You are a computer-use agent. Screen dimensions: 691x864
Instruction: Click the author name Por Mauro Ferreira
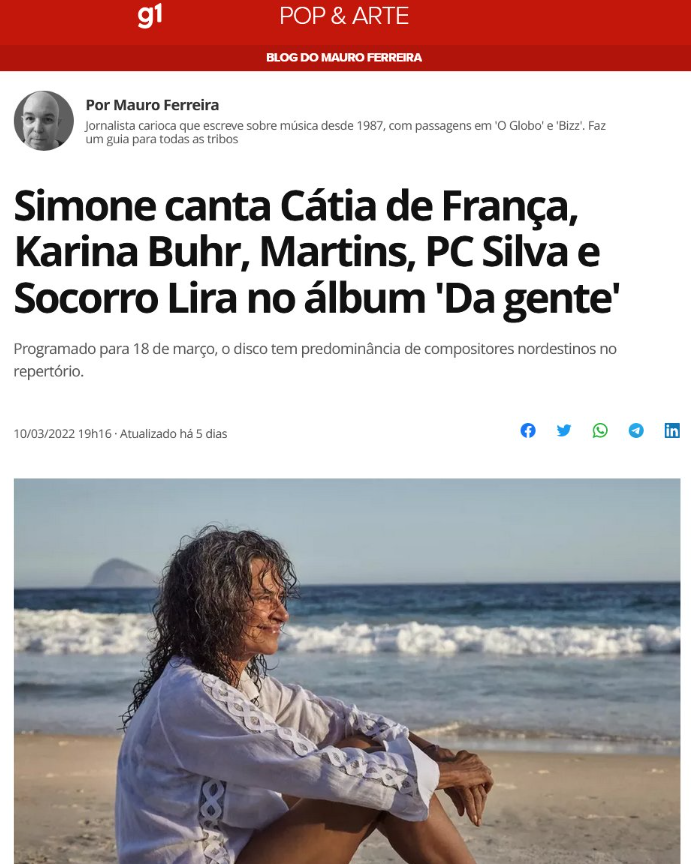click(x=152, y=105)
